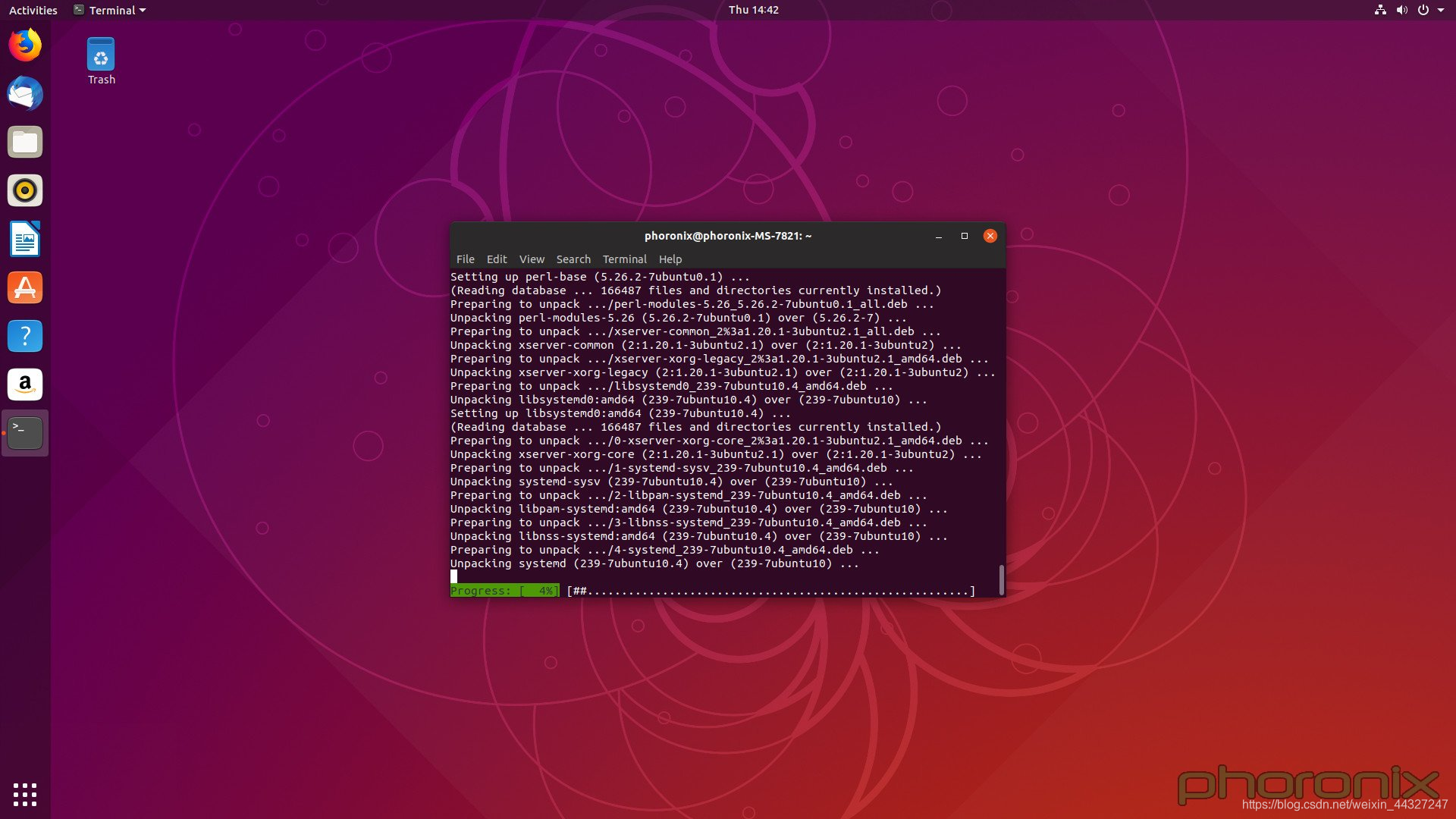Open the Help icon in dock
The width and height of the screenshot is (1456, 819).
click(25, 336)
